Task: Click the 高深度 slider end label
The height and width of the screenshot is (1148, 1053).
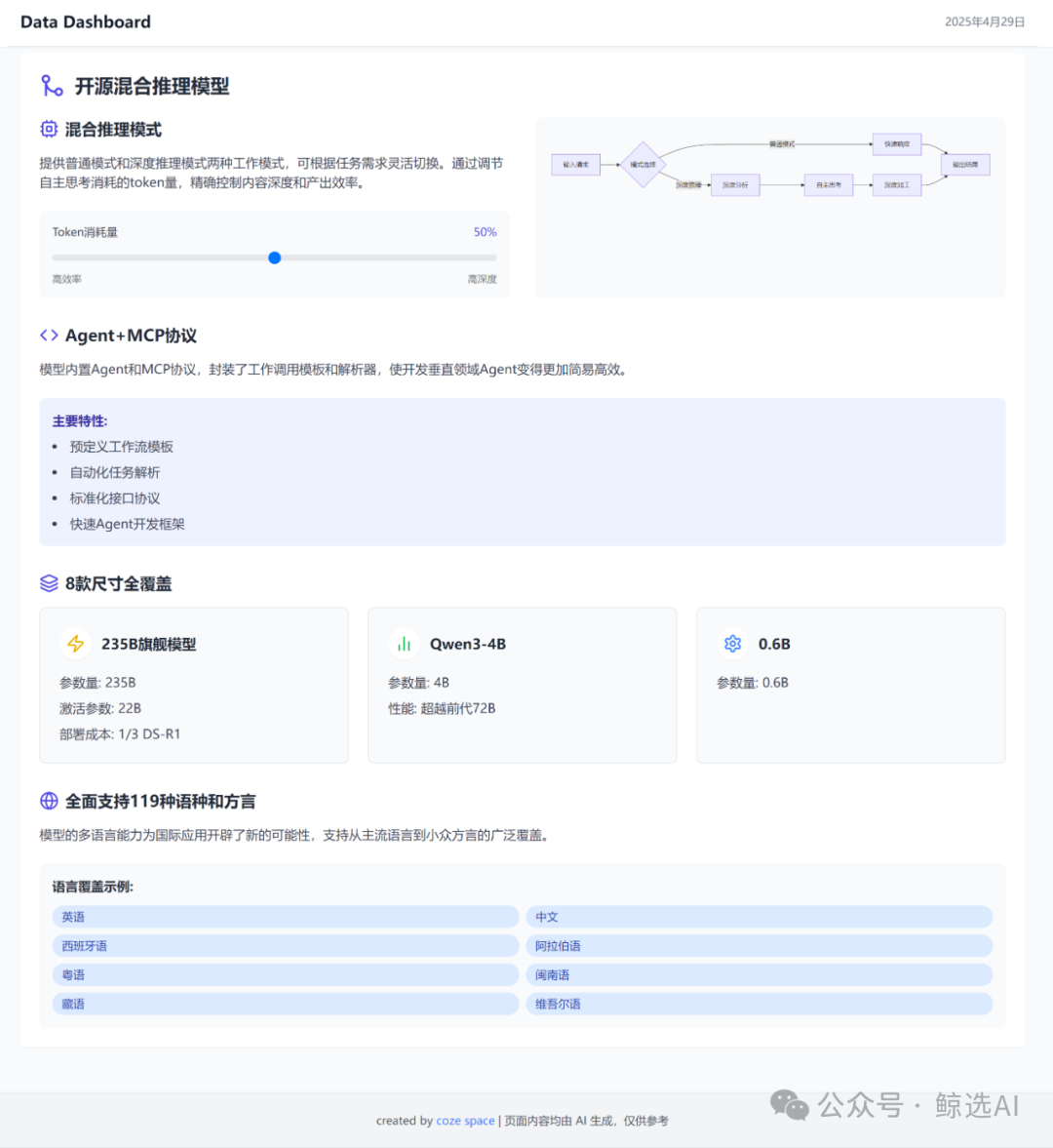Action: (483, 279)
